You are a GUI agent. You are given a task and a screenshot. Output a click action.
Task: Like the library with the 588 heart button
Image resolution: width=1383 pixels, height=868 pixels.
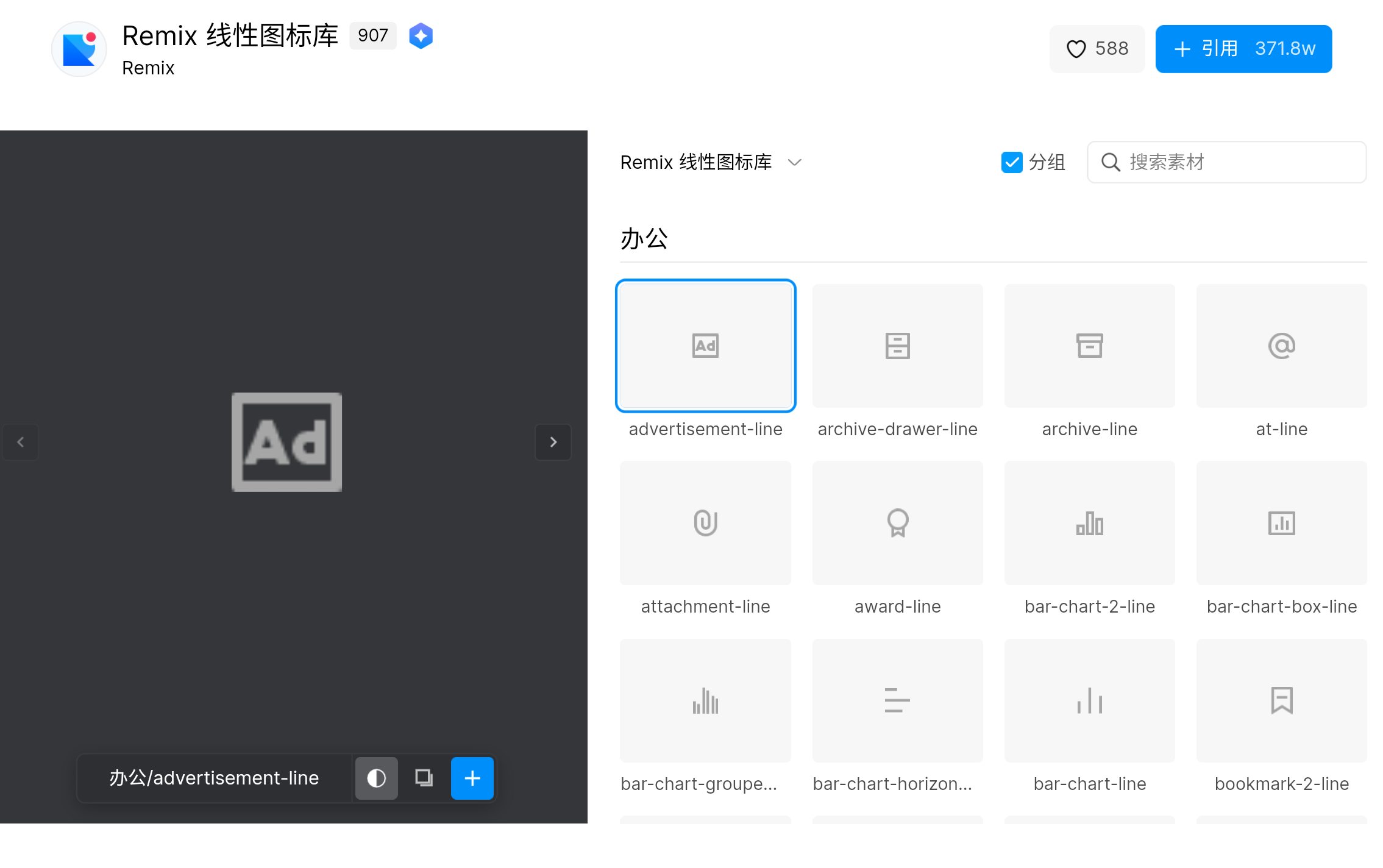click(x=1097, y=49)
